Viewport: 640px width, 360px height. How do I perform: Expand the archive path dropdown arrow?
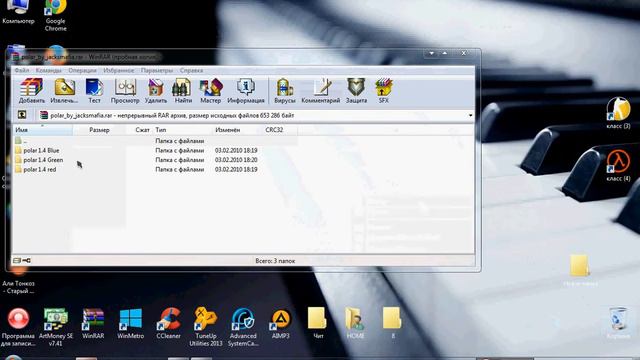[x=470, y=116]
